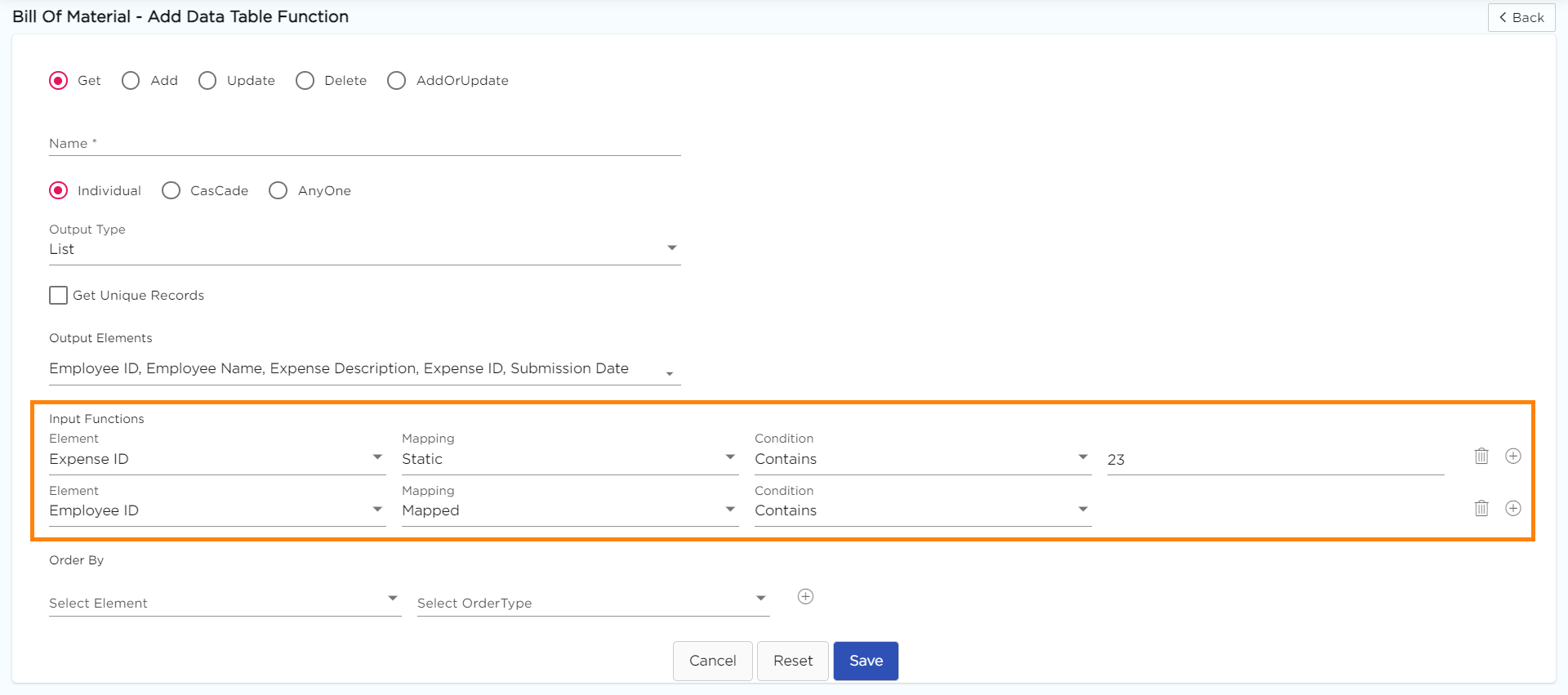Open the Select OrderType dropdown
The image size is (1568, 695).
(x=593, y=603)
